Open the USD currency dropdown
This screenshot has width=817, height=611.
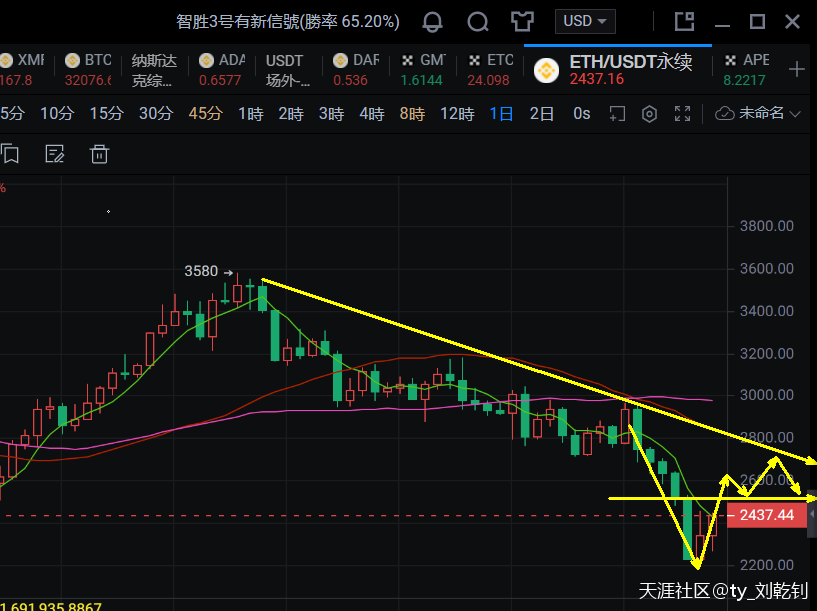coord(587,21)
